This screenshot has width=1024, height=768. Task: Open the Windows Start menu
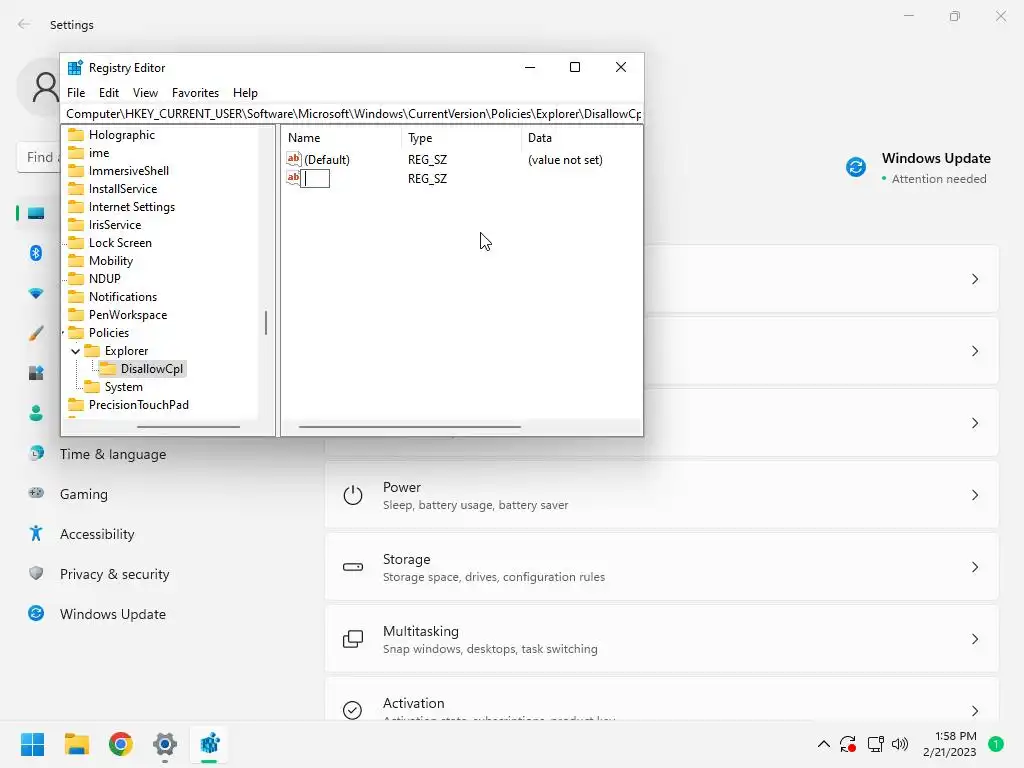click(x=32, y=744)
